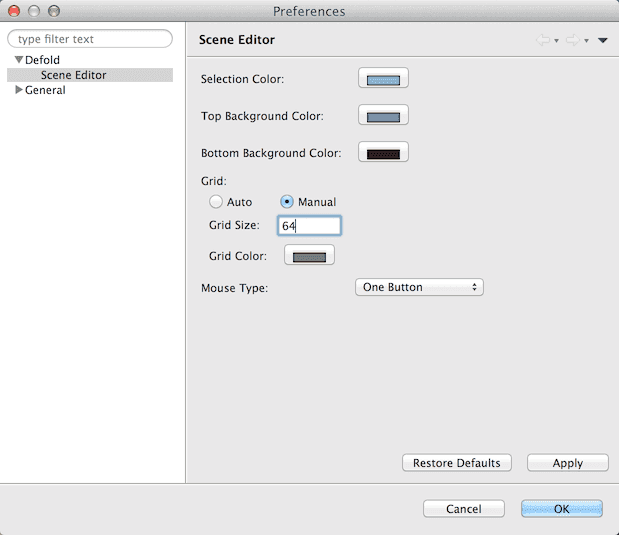Screen dimensions: 619x535
Task: Pick the Selection Color swatch
Action: [x=383, y=79]
